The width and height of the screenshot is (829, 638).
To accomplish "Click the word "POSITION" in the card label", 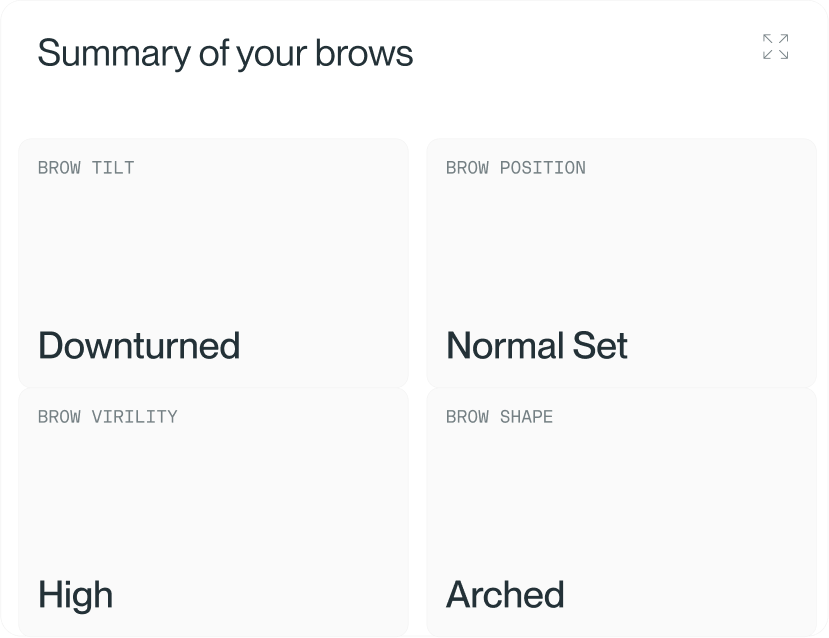I will point(542,168).
